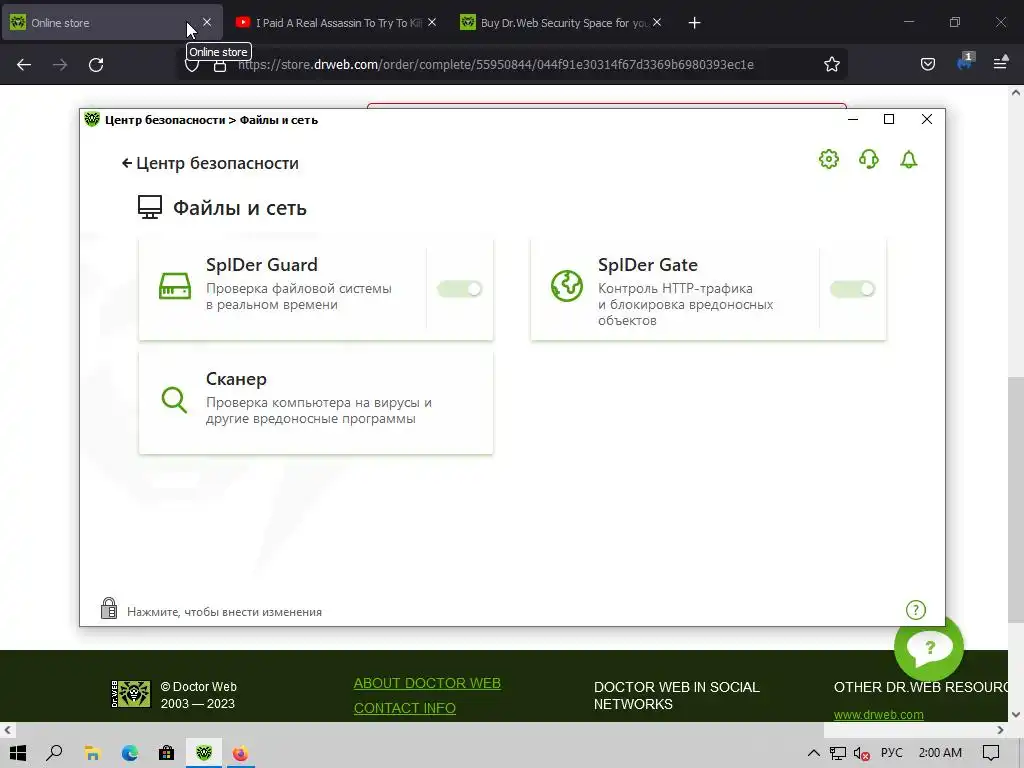Show hidden tray icons chevron
Screen dimensions: 1024x768
[814, 753]
